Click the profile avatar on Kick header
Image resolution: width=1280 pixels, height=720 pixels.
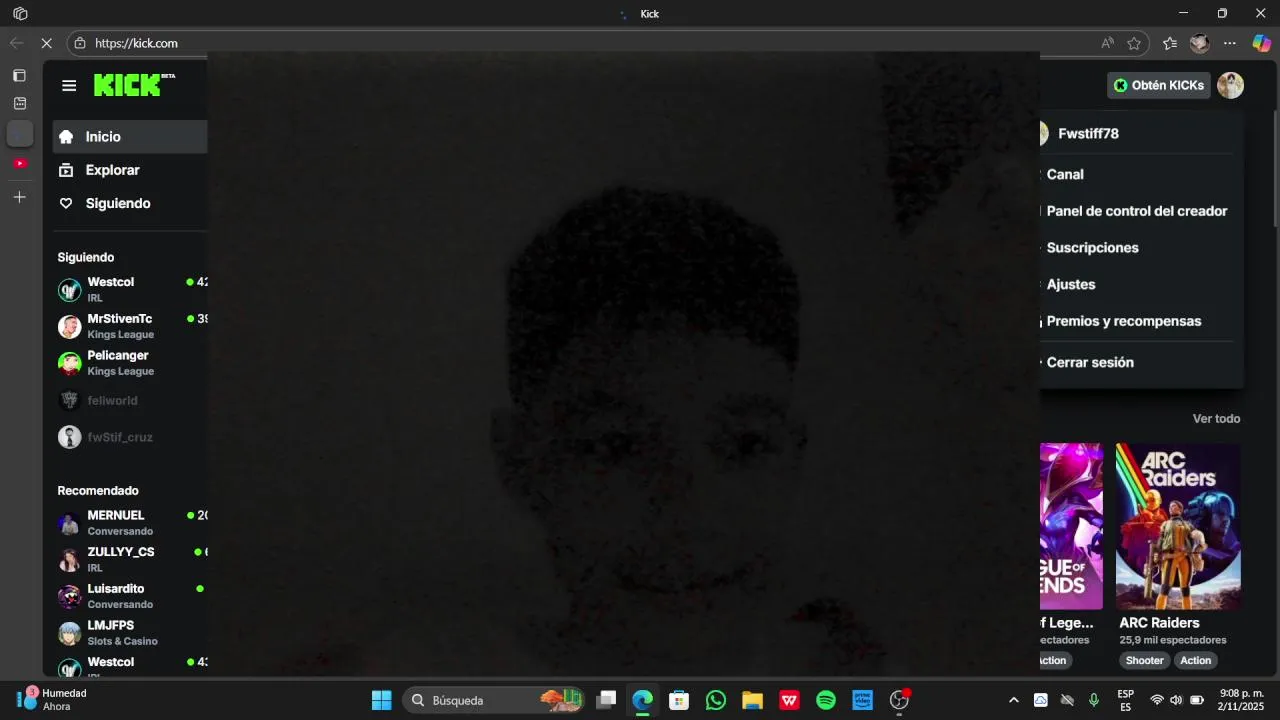(x=1230, y=85)
